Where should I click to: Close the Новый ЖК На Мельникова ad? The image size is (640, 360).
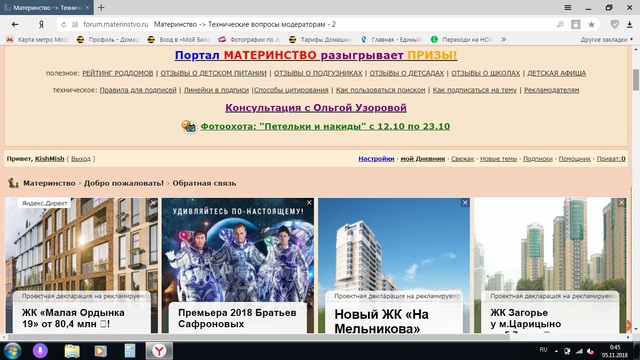[465, 202]
